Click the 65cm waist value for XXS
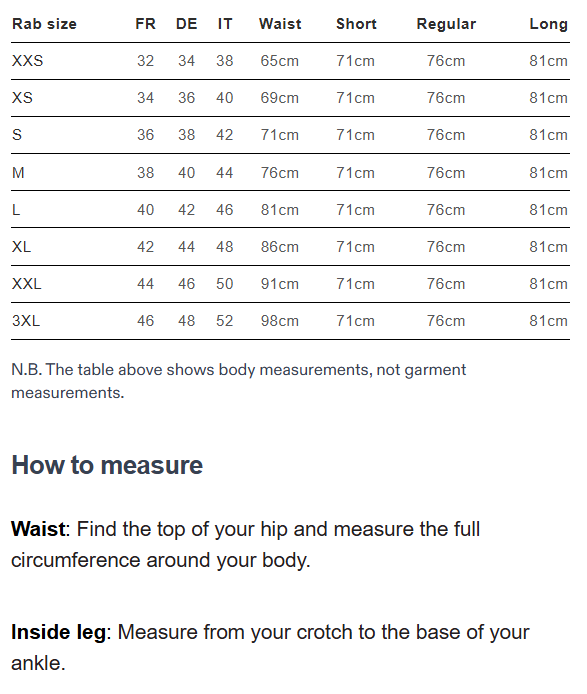Screen dimensions: 587x694 tap(279, 61)
